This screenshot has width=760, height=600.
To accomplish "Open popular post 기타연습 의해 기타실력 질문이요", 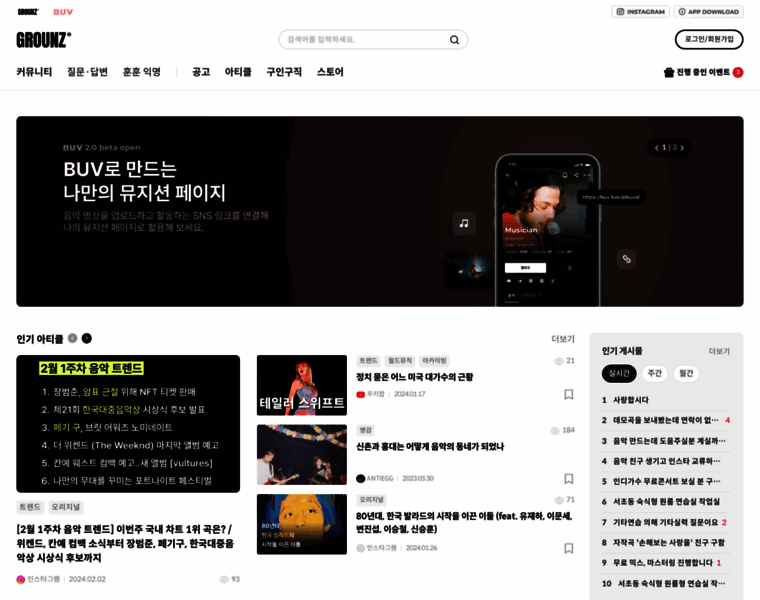I will coord(665,522).
